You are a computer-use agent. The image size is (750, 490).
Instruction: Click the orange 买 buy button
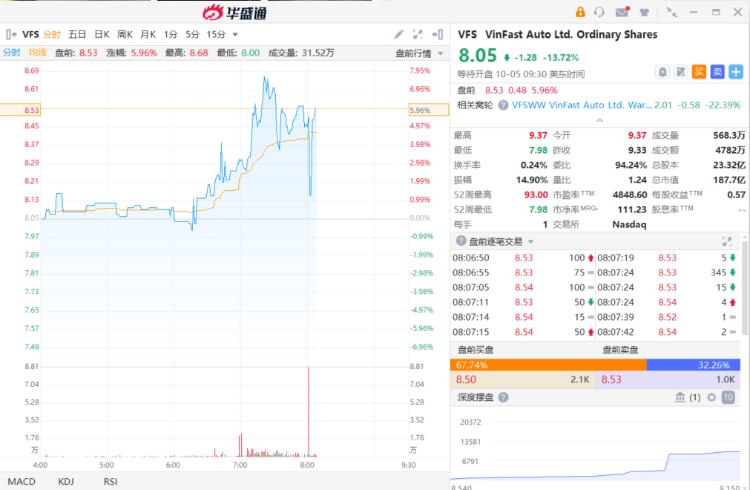click(x=699, y=72)
